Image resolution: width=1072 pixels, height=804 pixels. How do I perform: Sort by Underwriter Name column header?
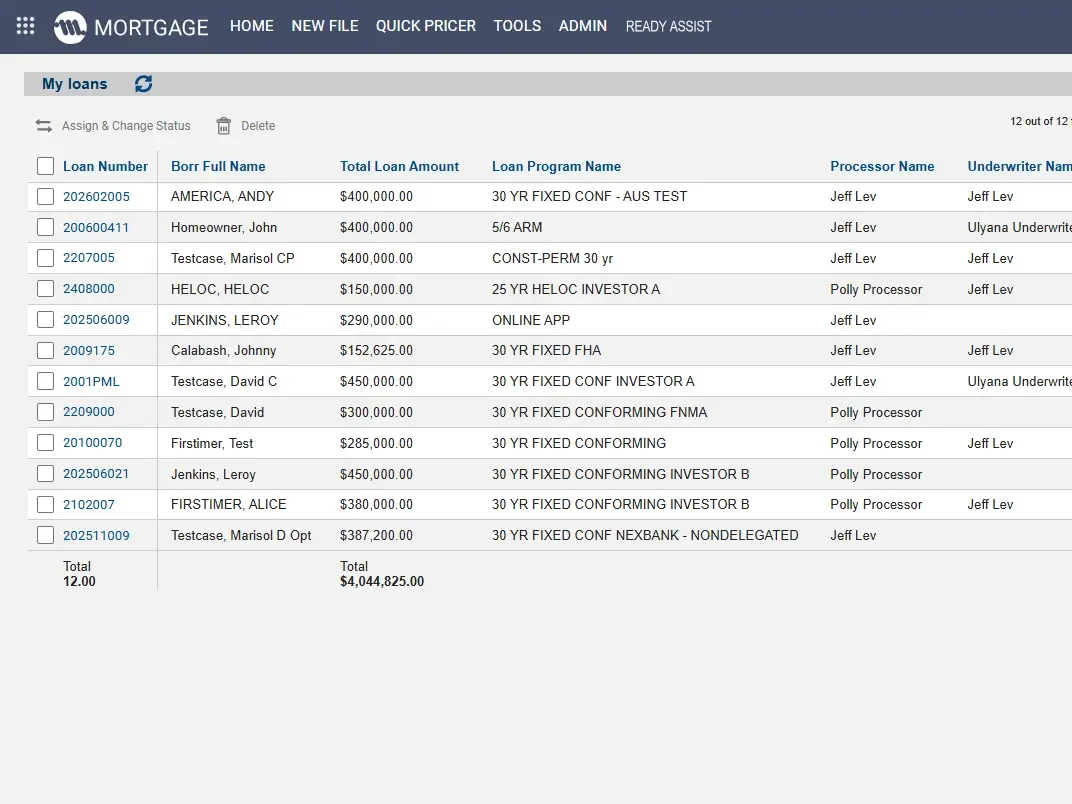pyautogui.click(x=1019, y=166)
